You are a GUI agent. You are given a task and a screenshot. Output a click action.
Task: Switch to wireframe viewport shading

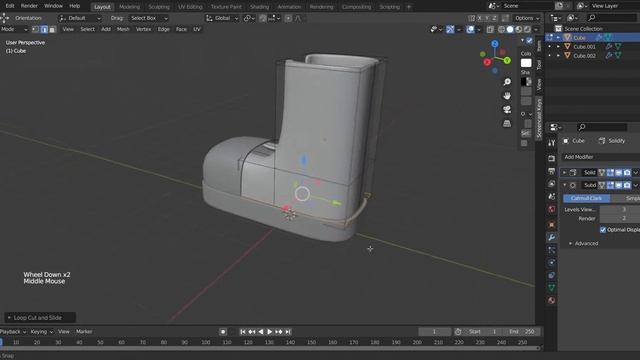pyautogui.click(x=502, y=29)
